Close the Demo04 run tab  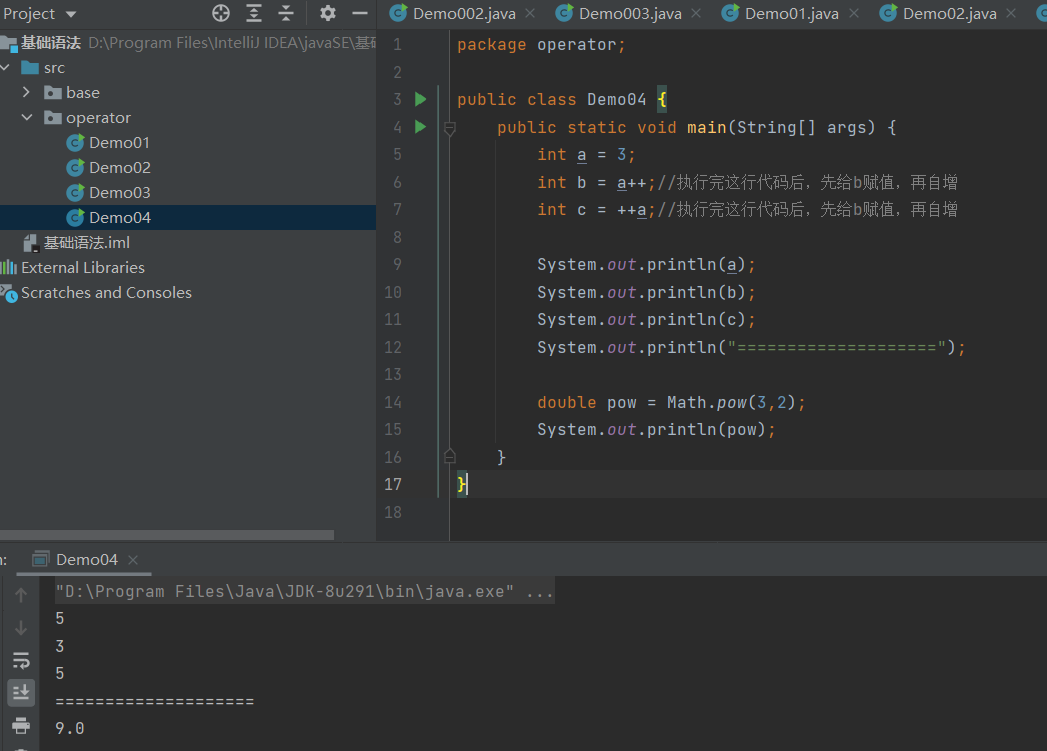click(133, 560)
